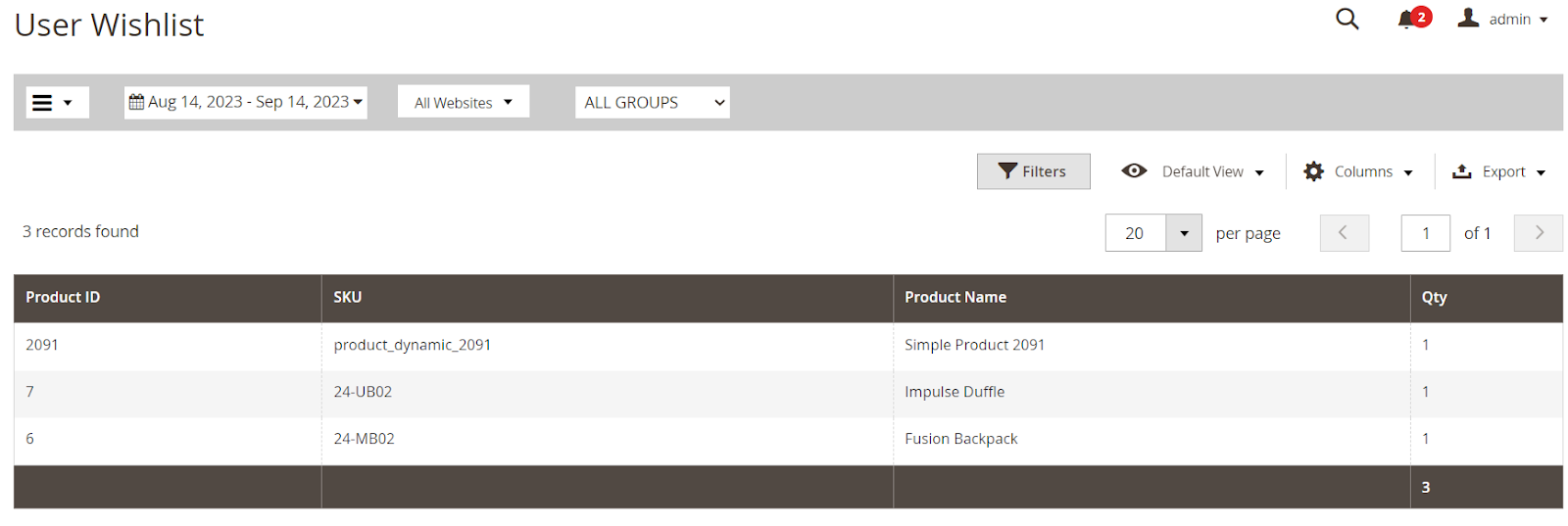The height and width of the screenshot is (526, 1568).
Task: Sort by Qty column header
Action: coord(1434,298)
